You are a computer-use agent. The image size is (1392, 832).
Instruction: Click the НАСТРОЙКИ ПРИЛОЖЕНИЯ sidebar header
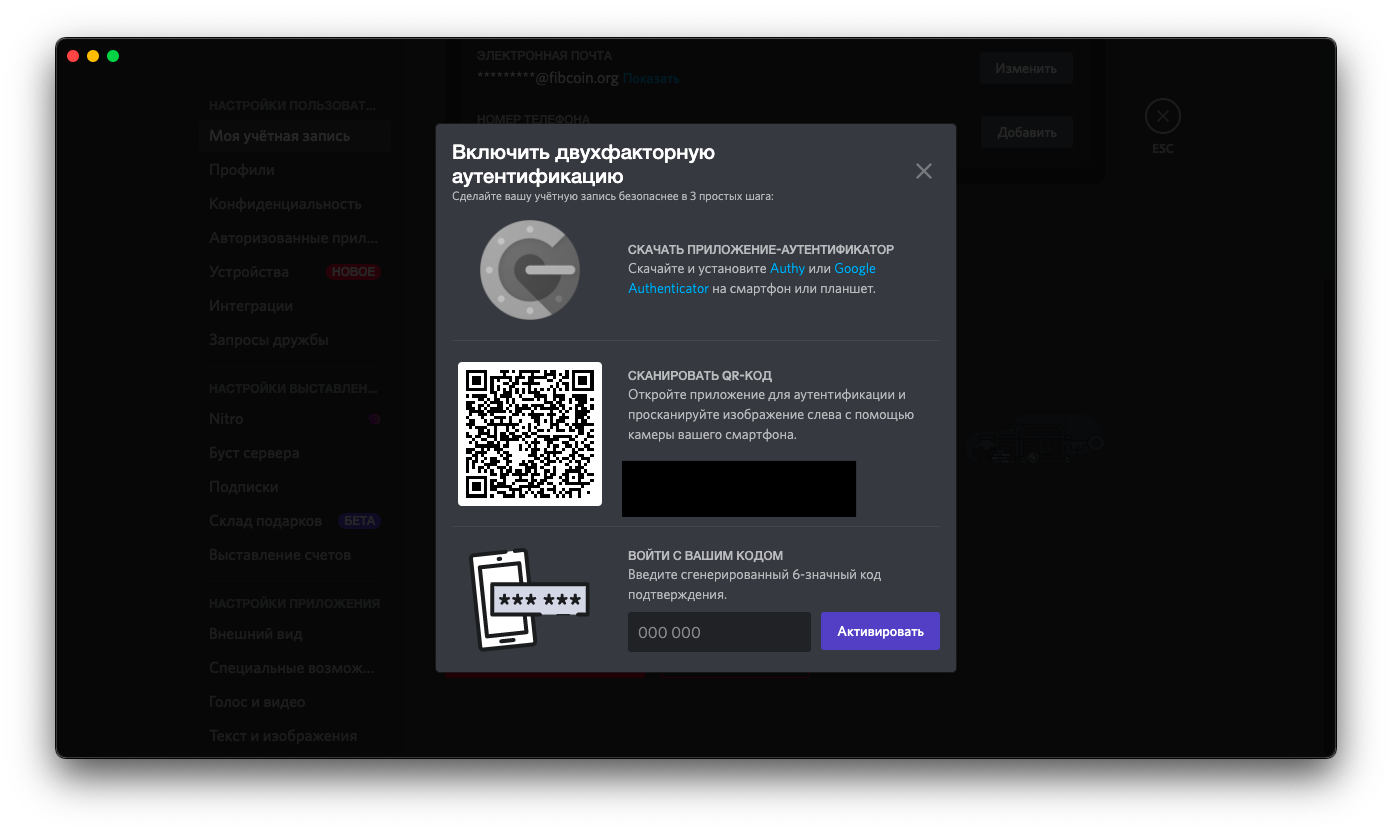point(294,604)
